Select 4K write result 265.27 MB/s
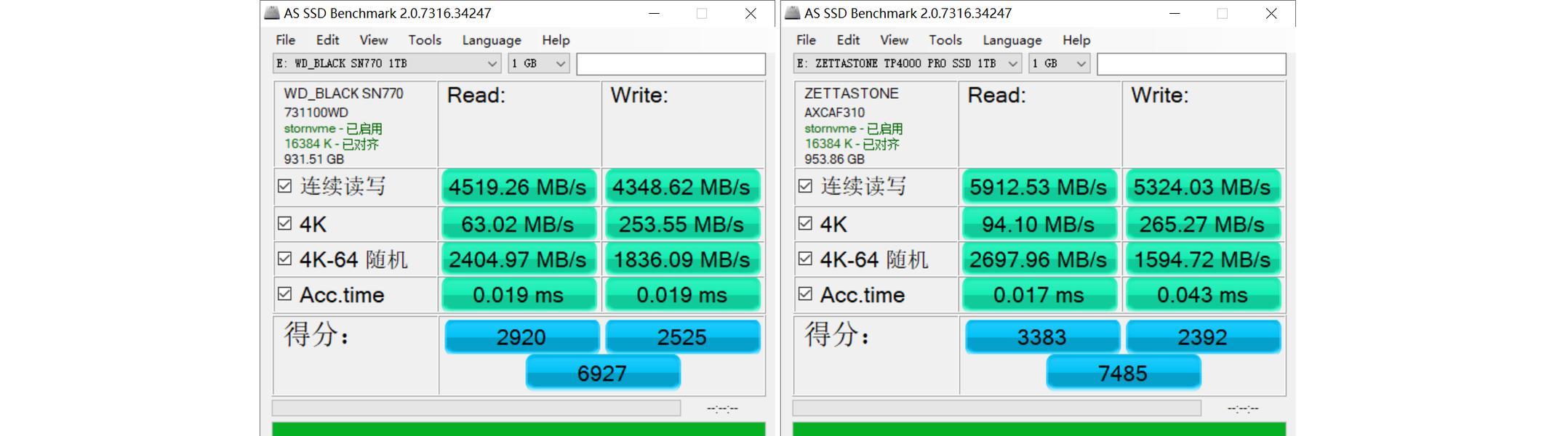Image resolution: width=1568 pixels, height=436 pixels. [x=1202, y=224]
